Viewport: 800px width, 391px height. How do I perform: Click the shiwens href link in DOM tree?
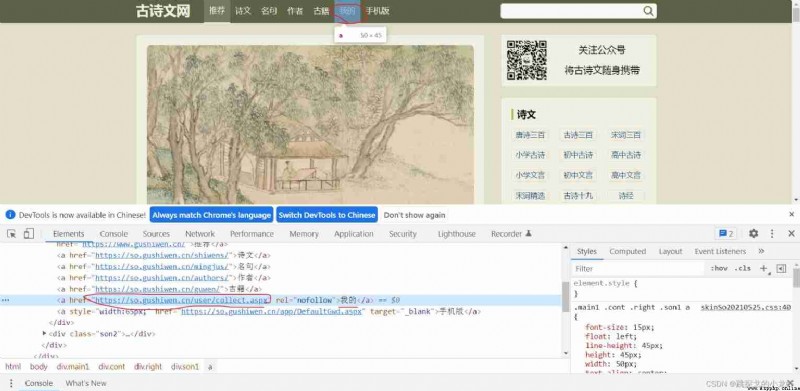point(163,255)
